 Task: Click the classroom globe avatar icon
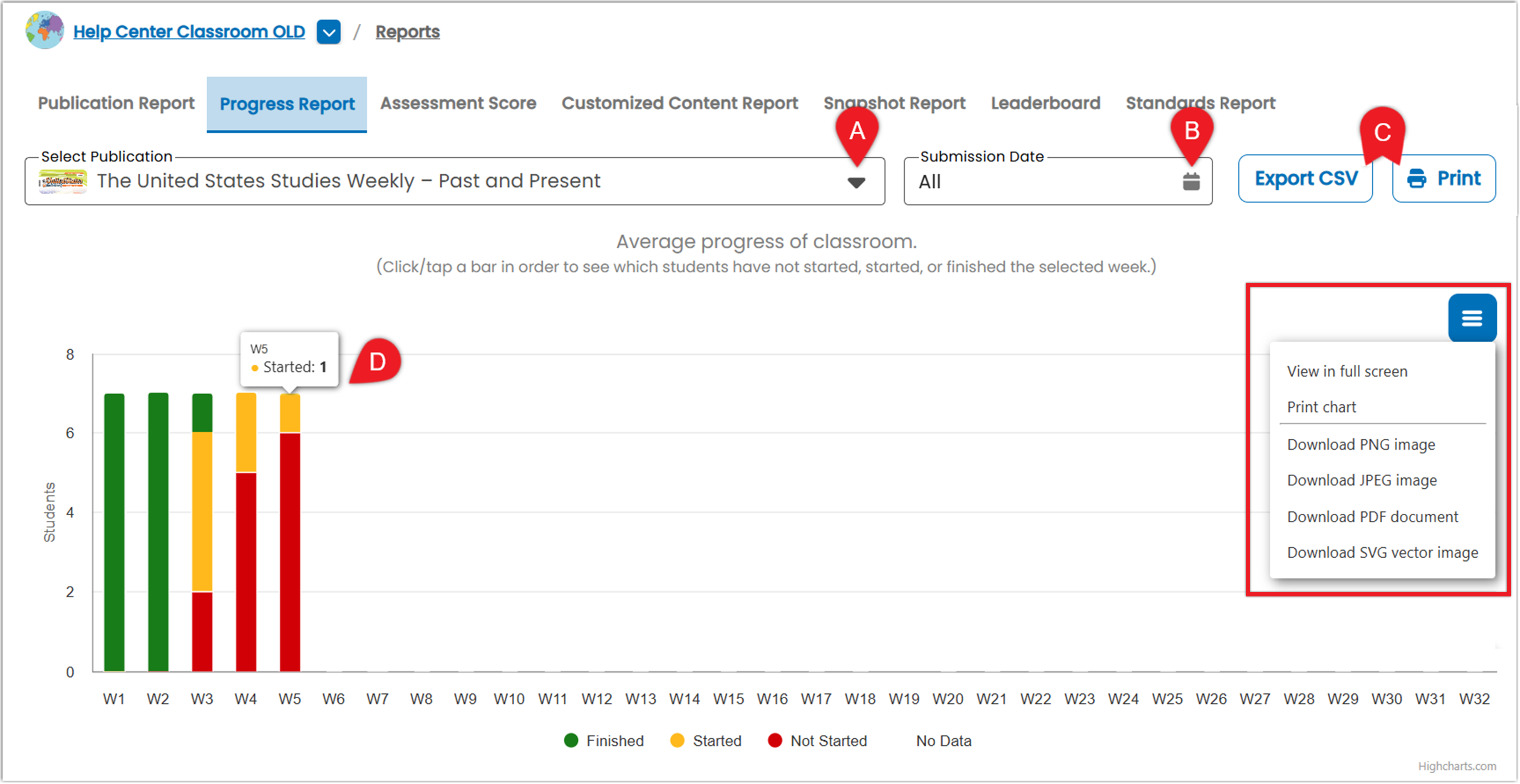[x=45, y=30]
